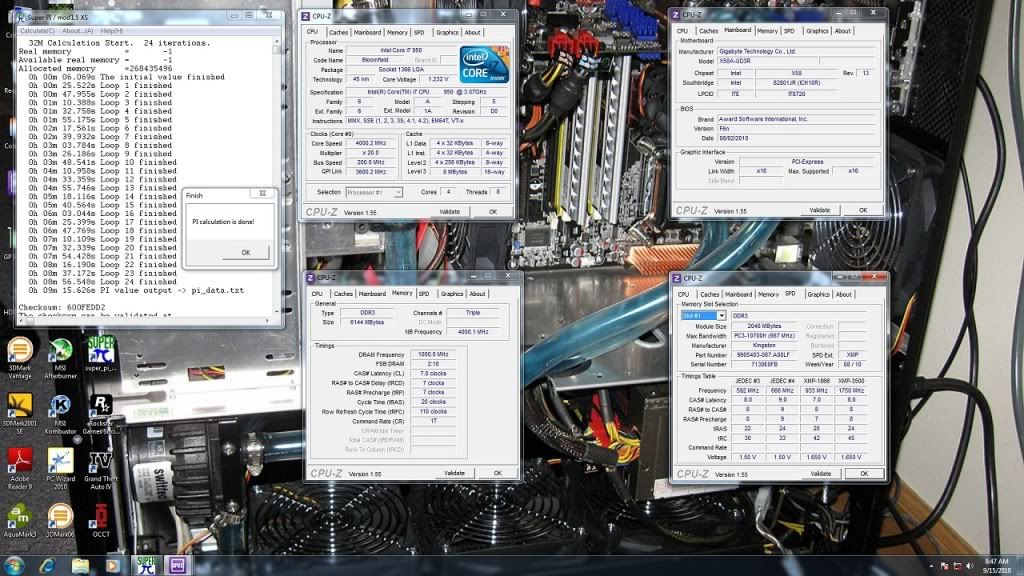The image size is (1024, 576).
Task: Open the Windows Start menu orb
Action: tap(14, 566)
